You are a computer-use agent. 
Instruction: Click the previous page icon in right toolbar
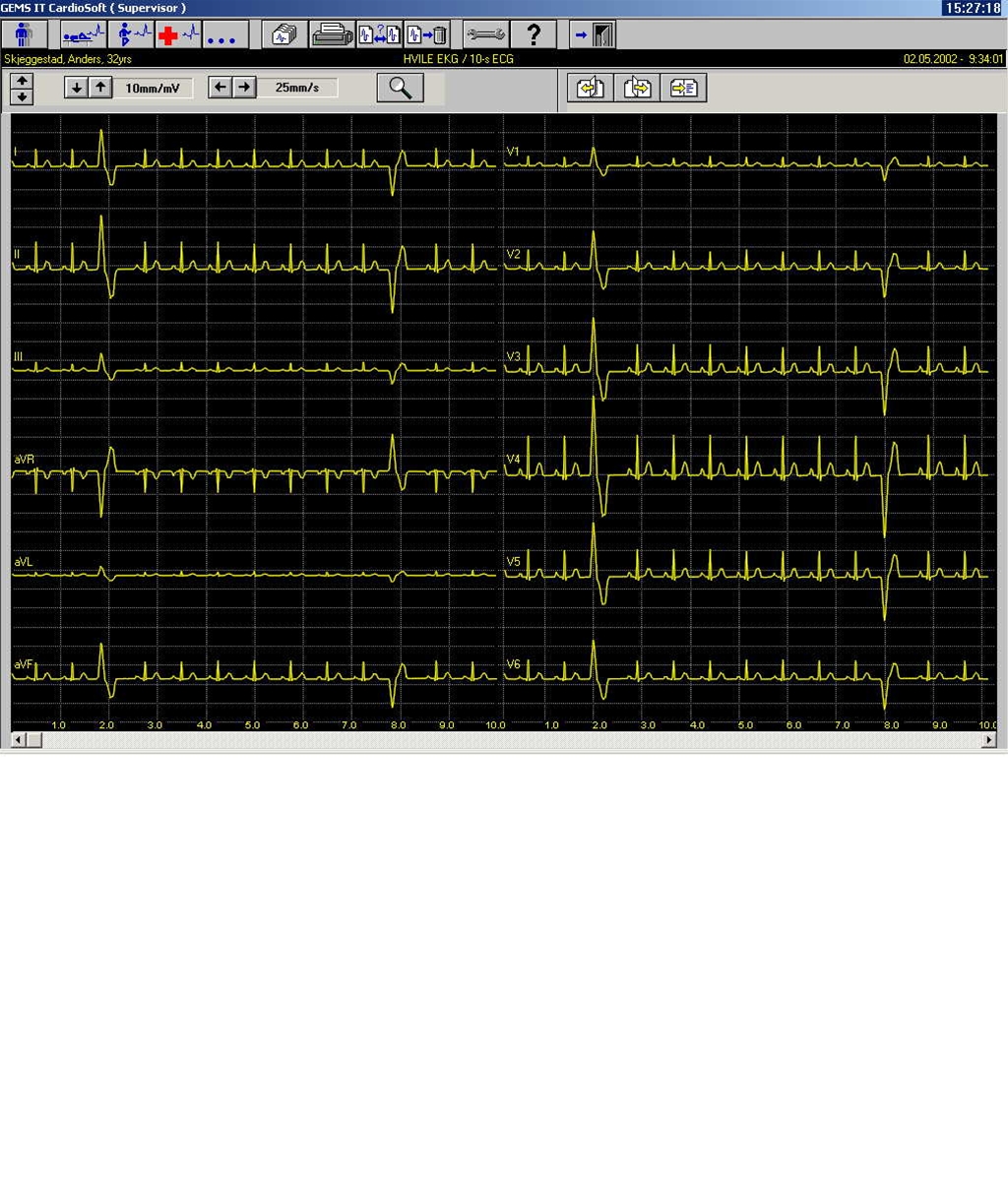[x=591, y=89]
